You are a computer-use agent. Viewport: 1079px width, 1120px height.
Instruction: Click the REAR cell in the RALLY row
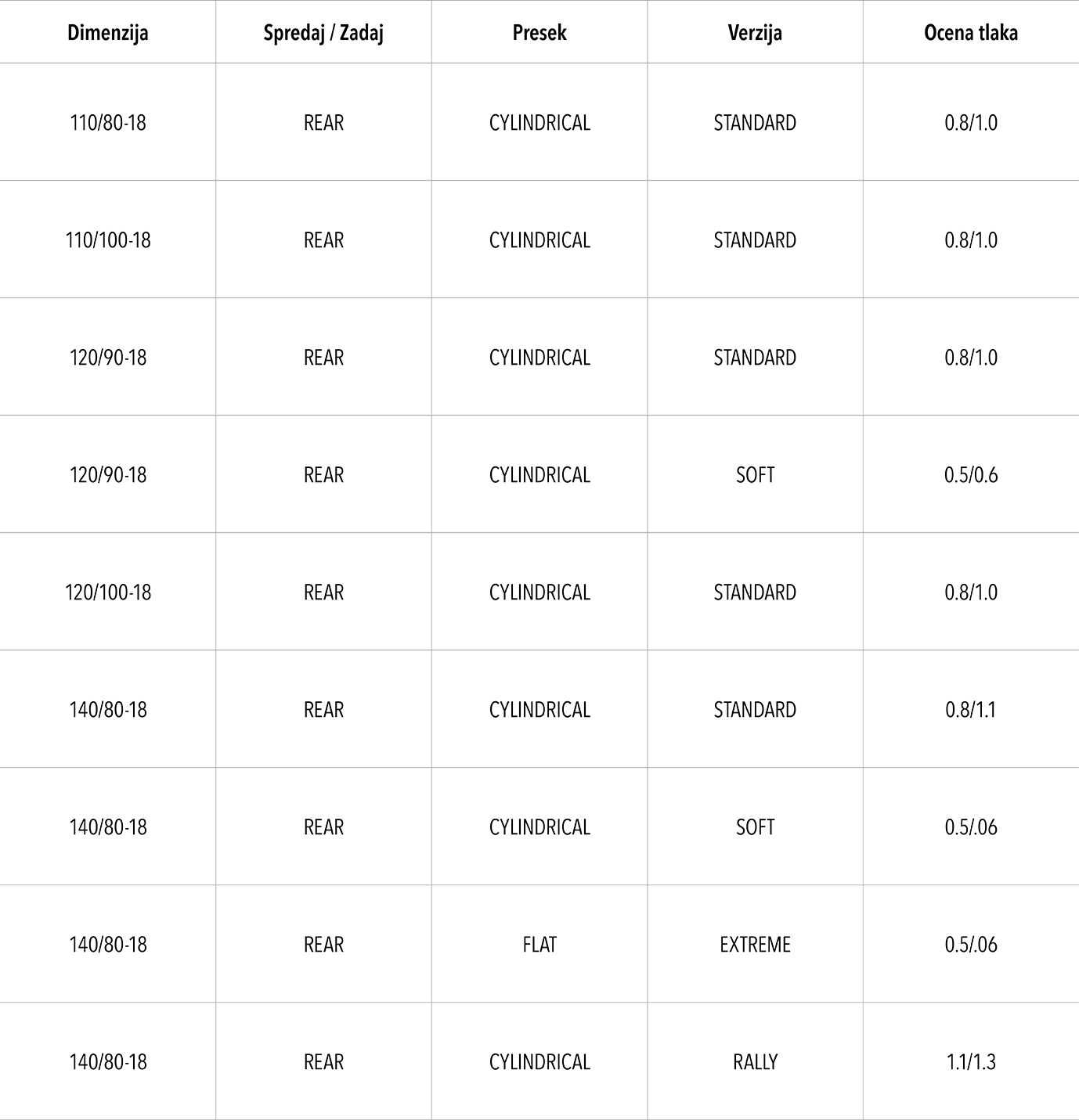coord(323,1062)
